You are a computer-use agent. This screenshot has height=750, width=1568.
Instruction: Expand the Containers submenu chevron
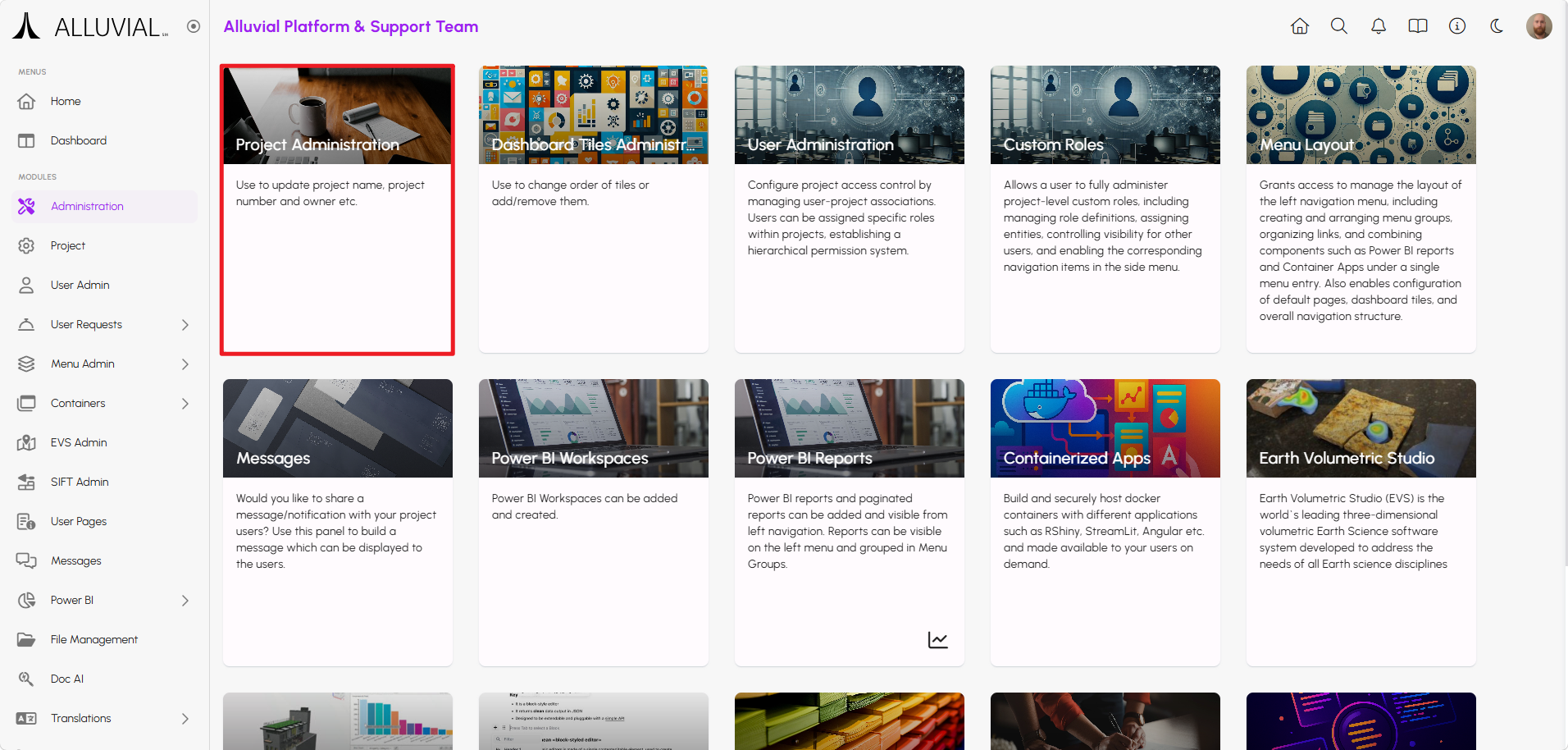click(x=185, y=403)
